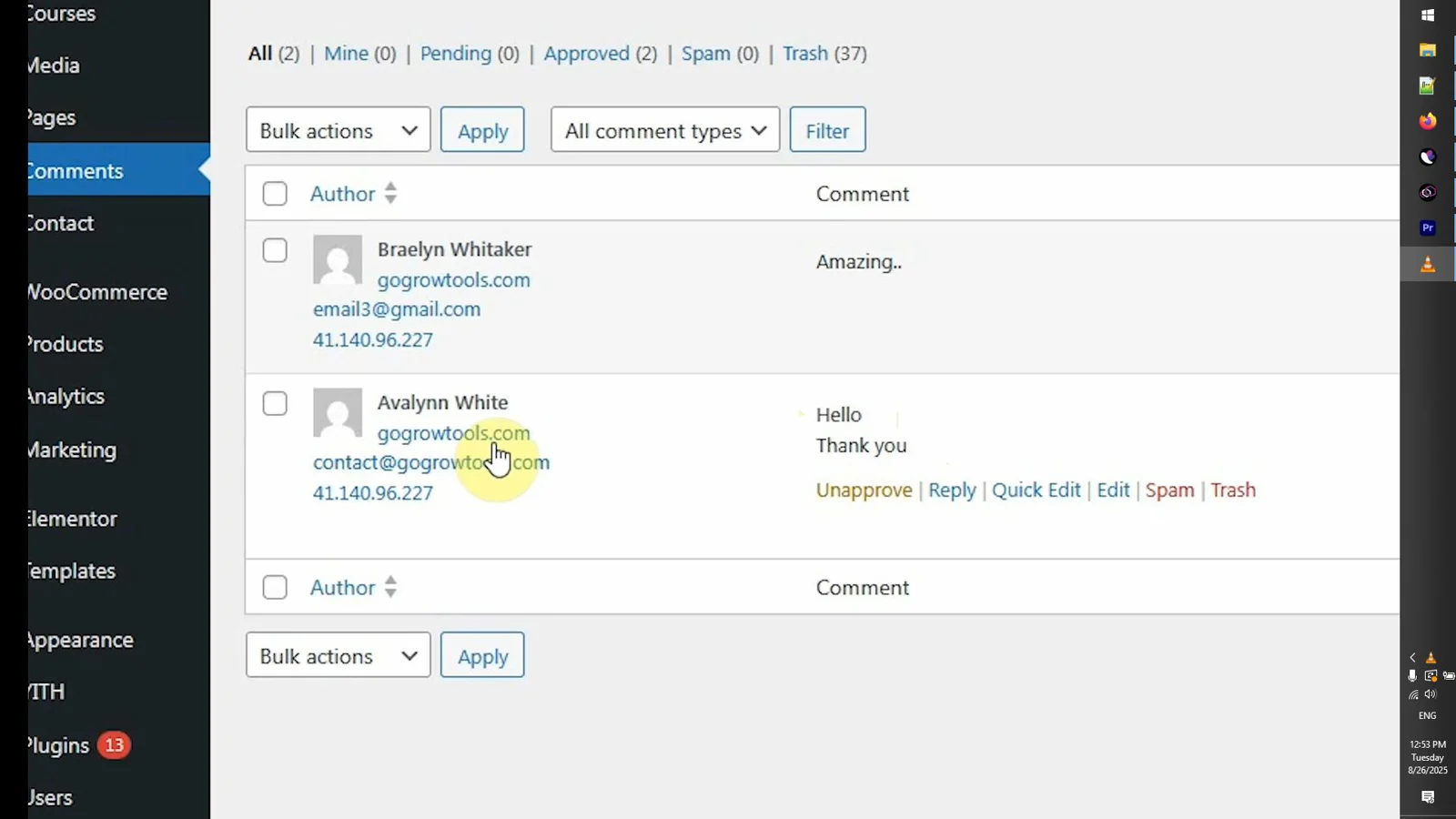Image resolution: width=1456 pixels, height=819 pixels.
Task: Open Comments in the admin sidebar
Action: click(x=118, y=170)
